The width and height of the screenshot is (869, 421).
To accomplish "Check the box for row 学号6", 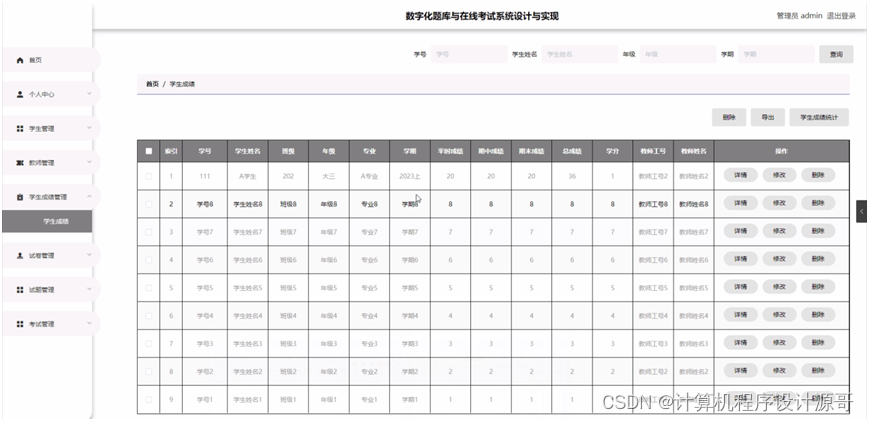I will [x=149, y=260].
